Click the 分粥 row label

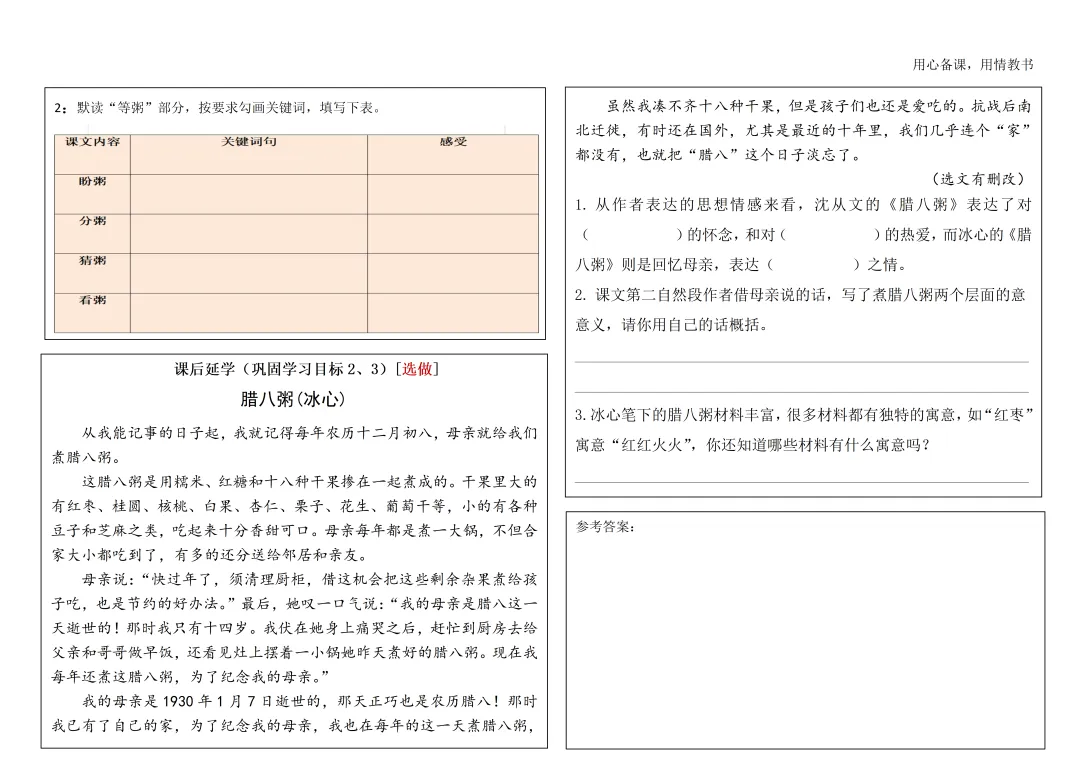[92, 220]
